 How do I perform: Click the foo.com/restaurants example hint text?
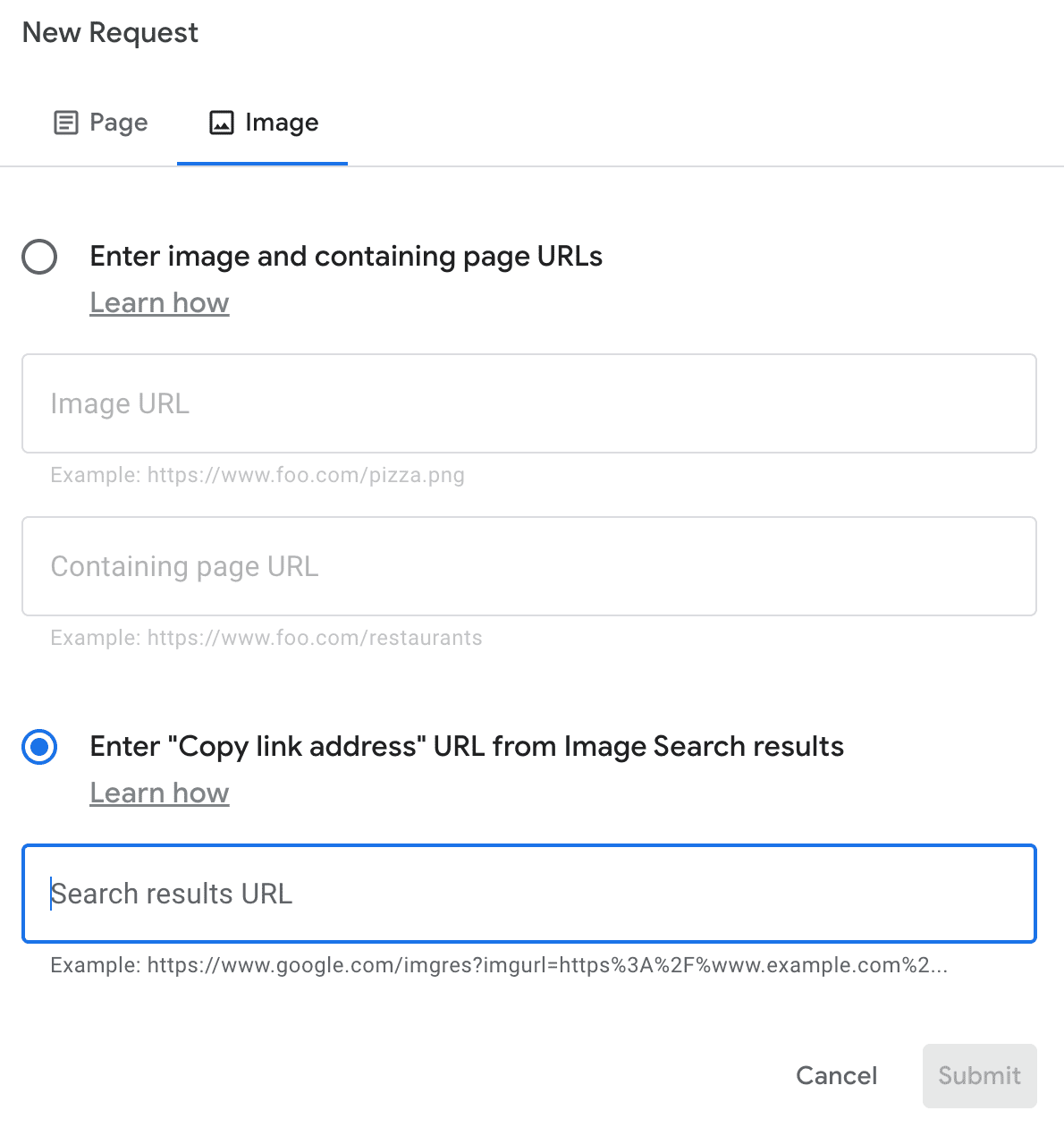[x=266, y=638]
